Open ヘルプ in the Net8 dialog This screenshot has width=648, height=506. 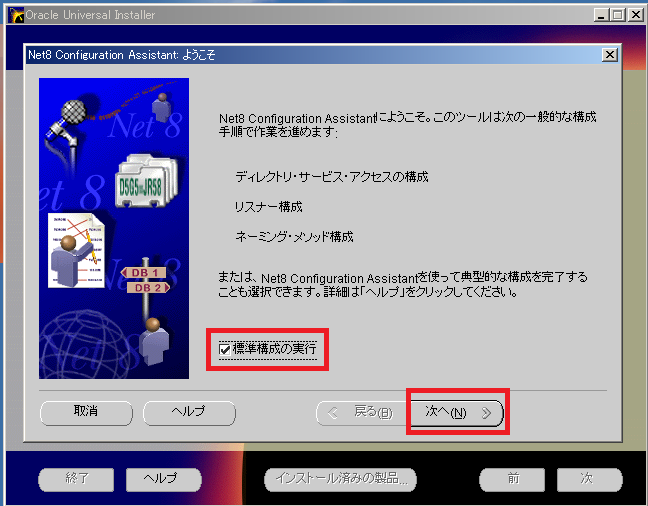coord(189,413)
